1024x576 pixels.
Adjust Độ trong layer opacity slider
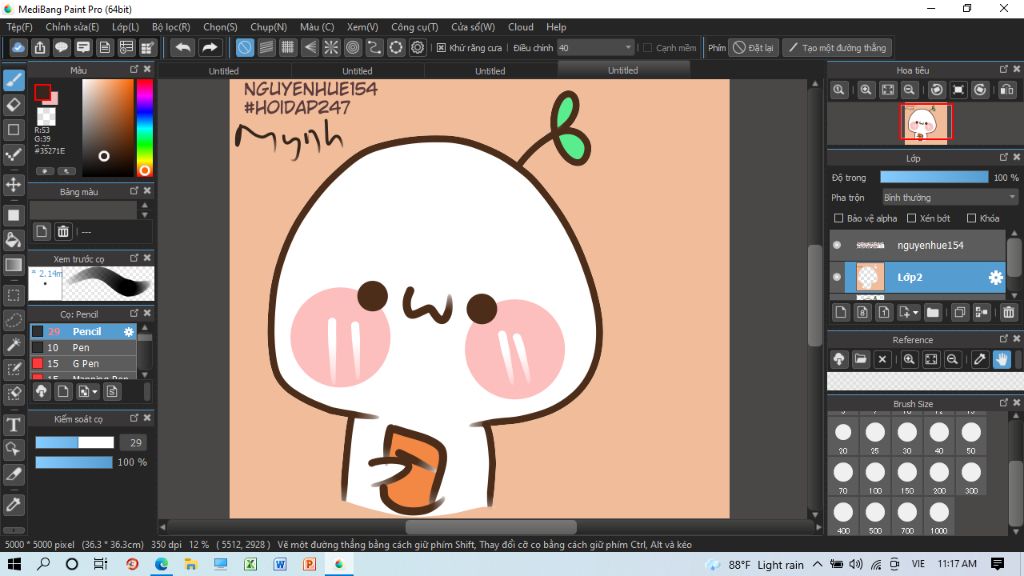click(934, 177)
